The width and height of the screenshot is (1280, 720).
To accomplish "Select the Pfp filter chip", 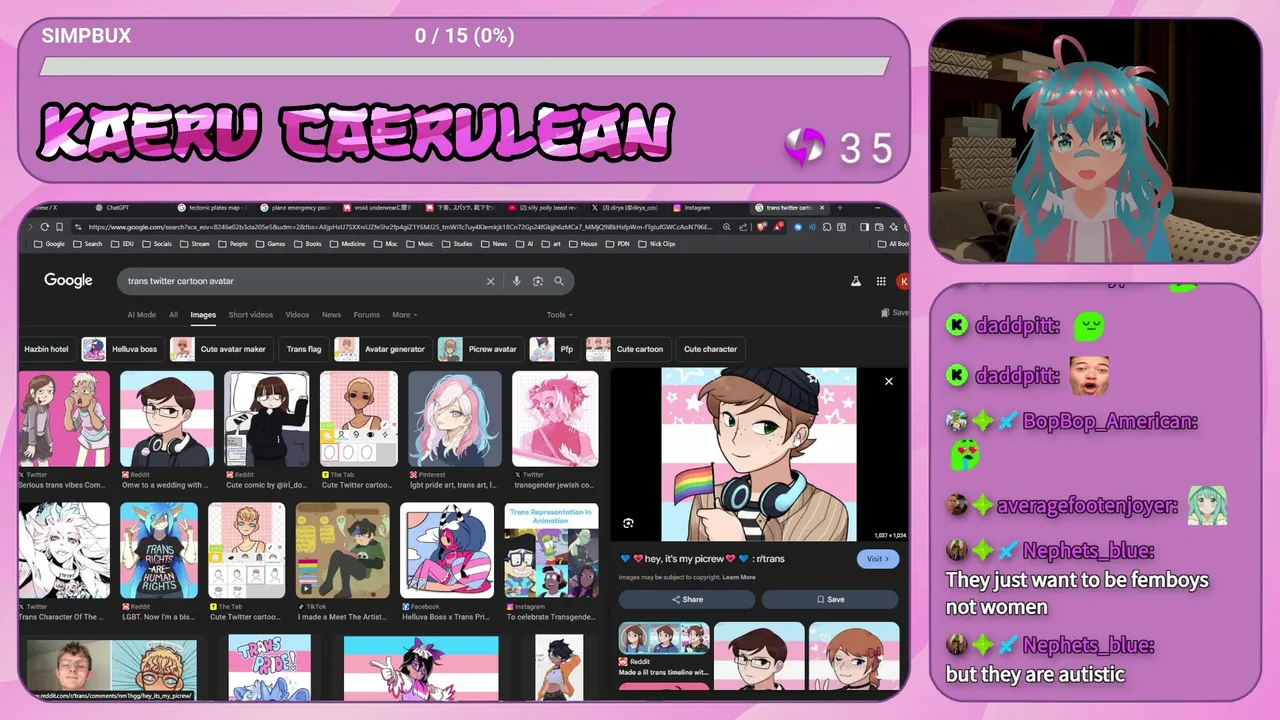I will click(x=554, y=349).
